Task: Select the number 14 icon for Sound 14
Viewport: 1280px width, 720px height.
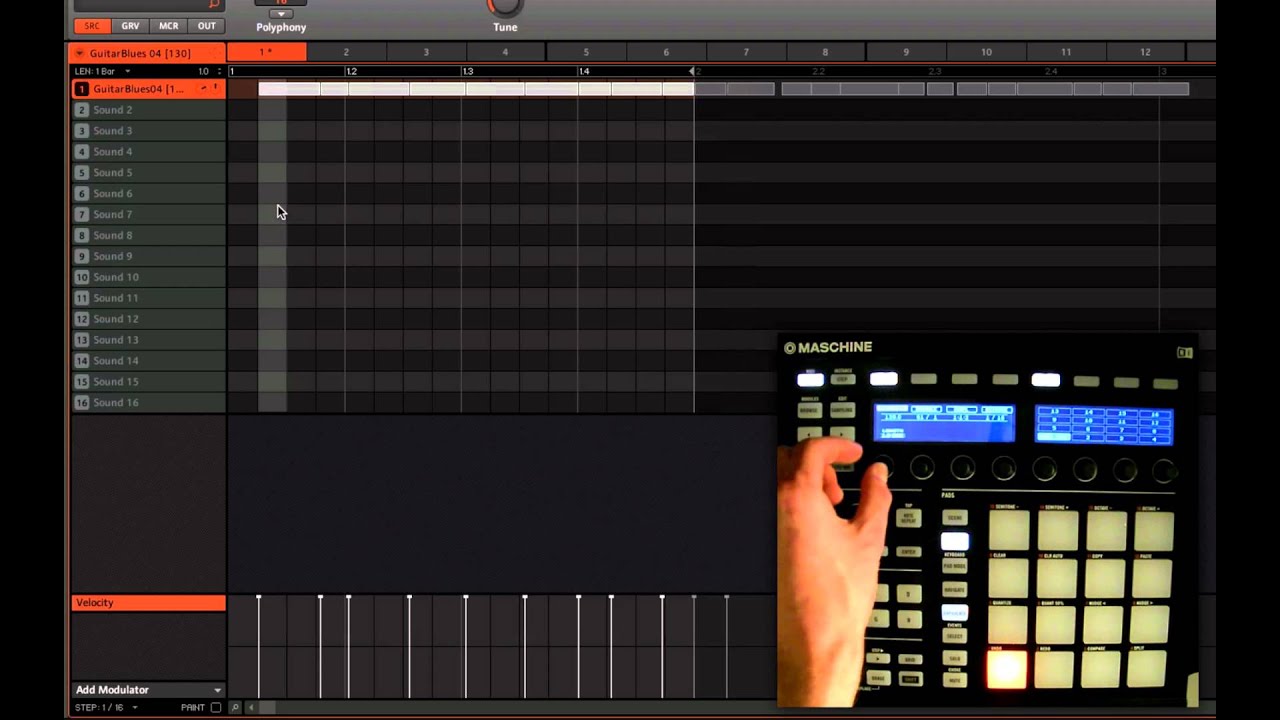Action: [82, 361]
